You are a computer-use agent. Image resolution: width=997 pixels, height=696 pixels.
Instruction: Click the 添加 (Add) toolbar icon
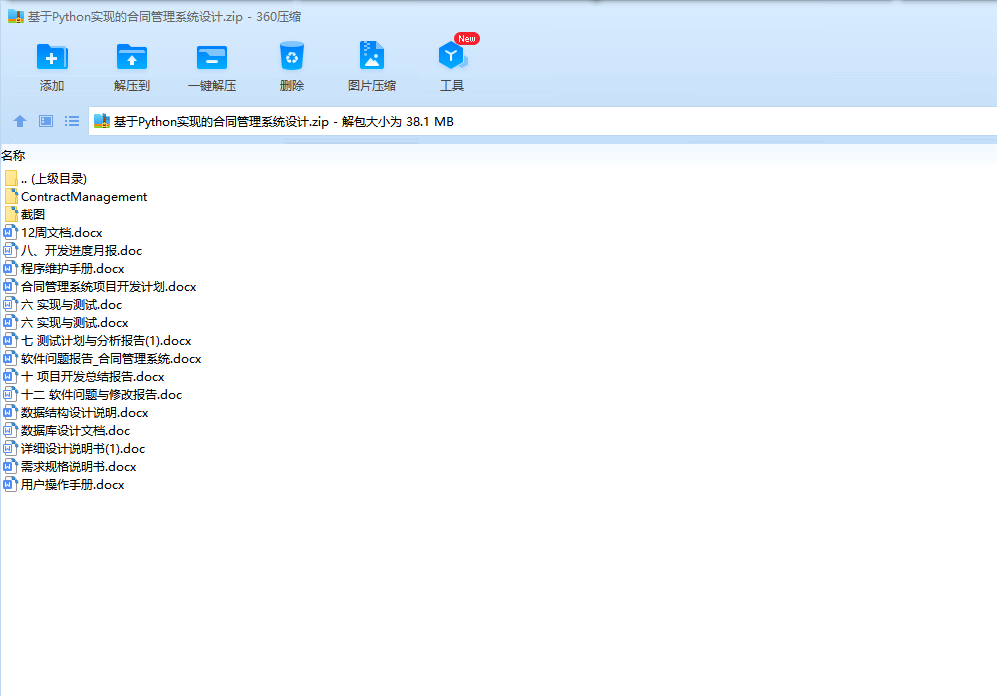52,57
